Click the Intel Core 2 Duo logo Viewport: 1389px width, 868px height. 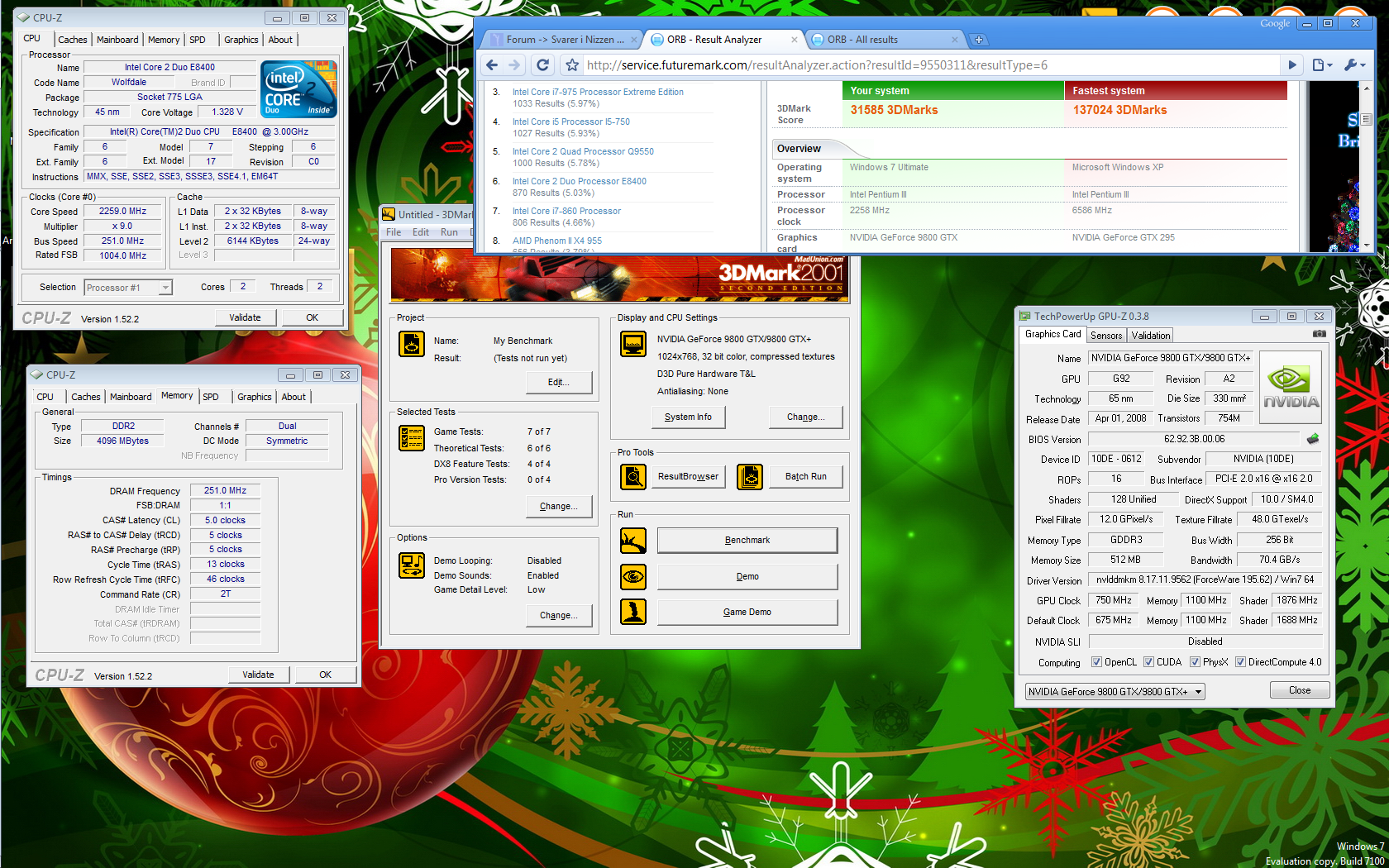pos(299,89)
